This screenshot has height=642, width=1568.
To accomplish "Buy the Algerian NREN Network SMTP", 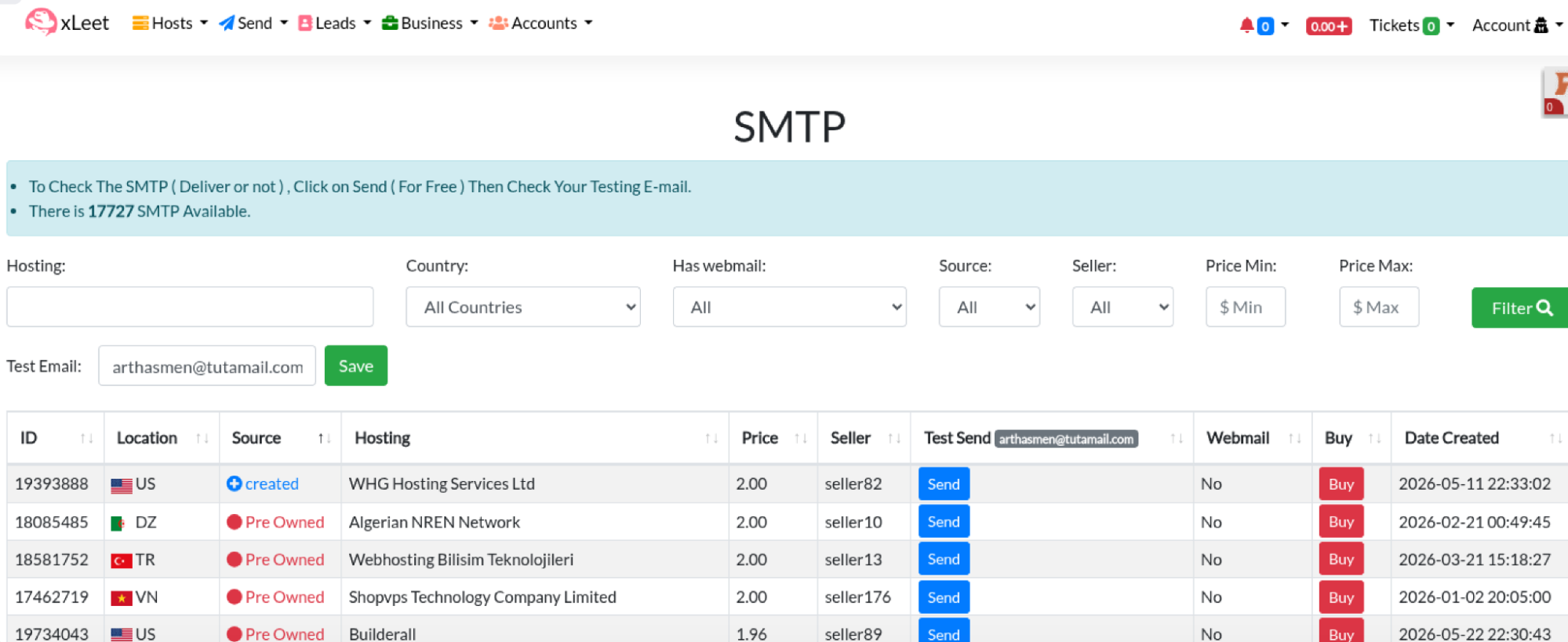I will coord(1341,522).
